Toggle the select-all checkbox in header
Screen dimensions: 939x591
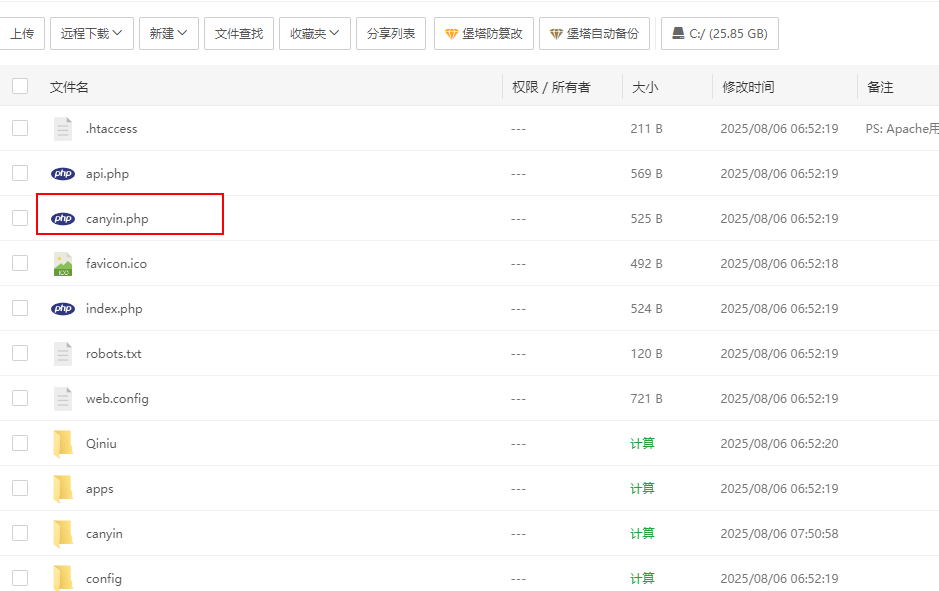[20, 87]
